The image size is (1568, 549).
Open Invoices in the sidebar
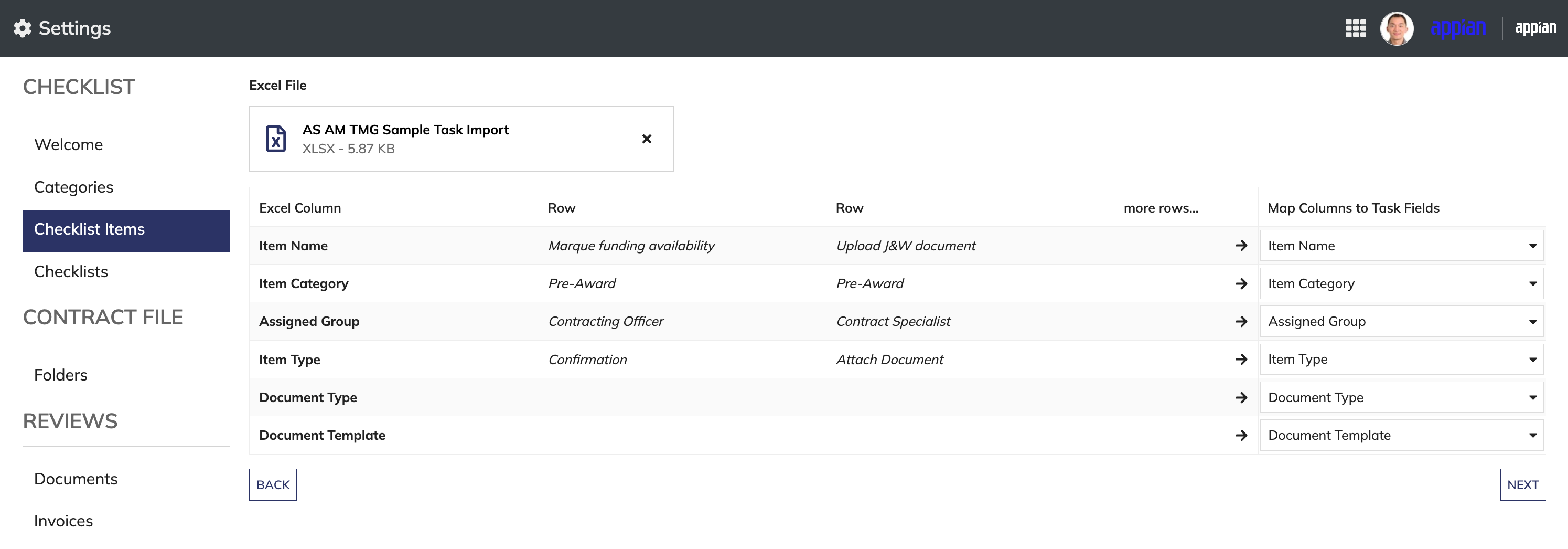click(x=126, y=521)
